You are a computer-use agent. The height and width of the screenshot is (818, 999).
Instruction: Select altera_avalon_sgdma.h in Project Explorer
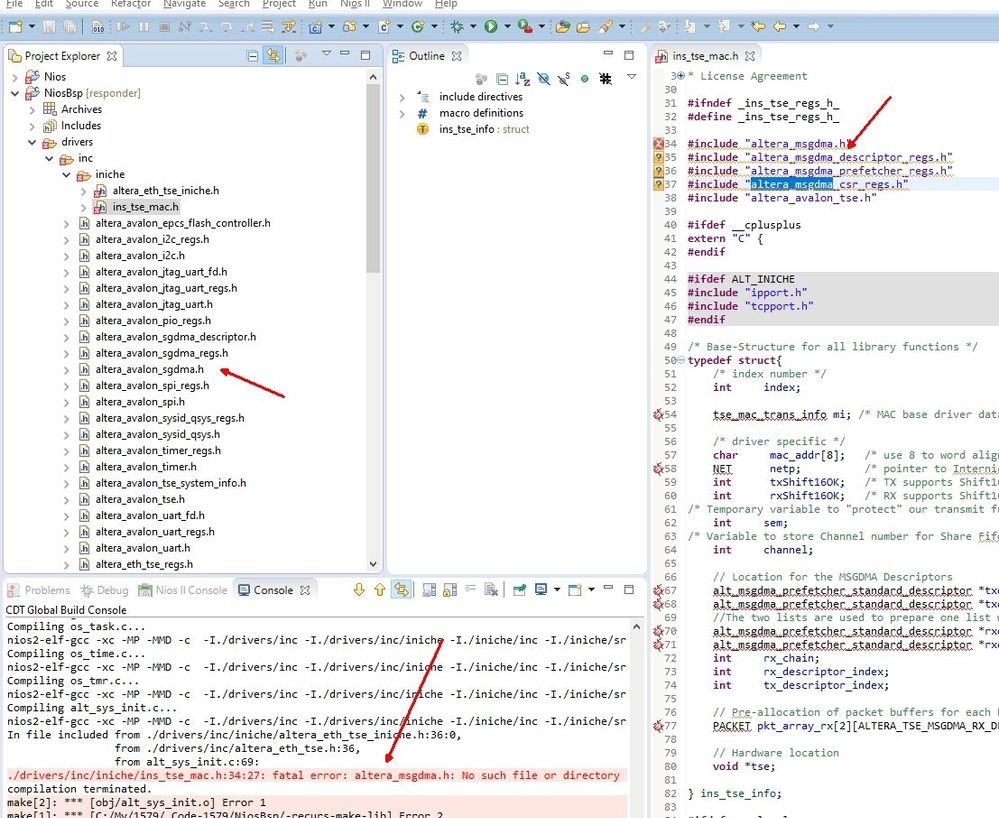(x=149, y=369)
